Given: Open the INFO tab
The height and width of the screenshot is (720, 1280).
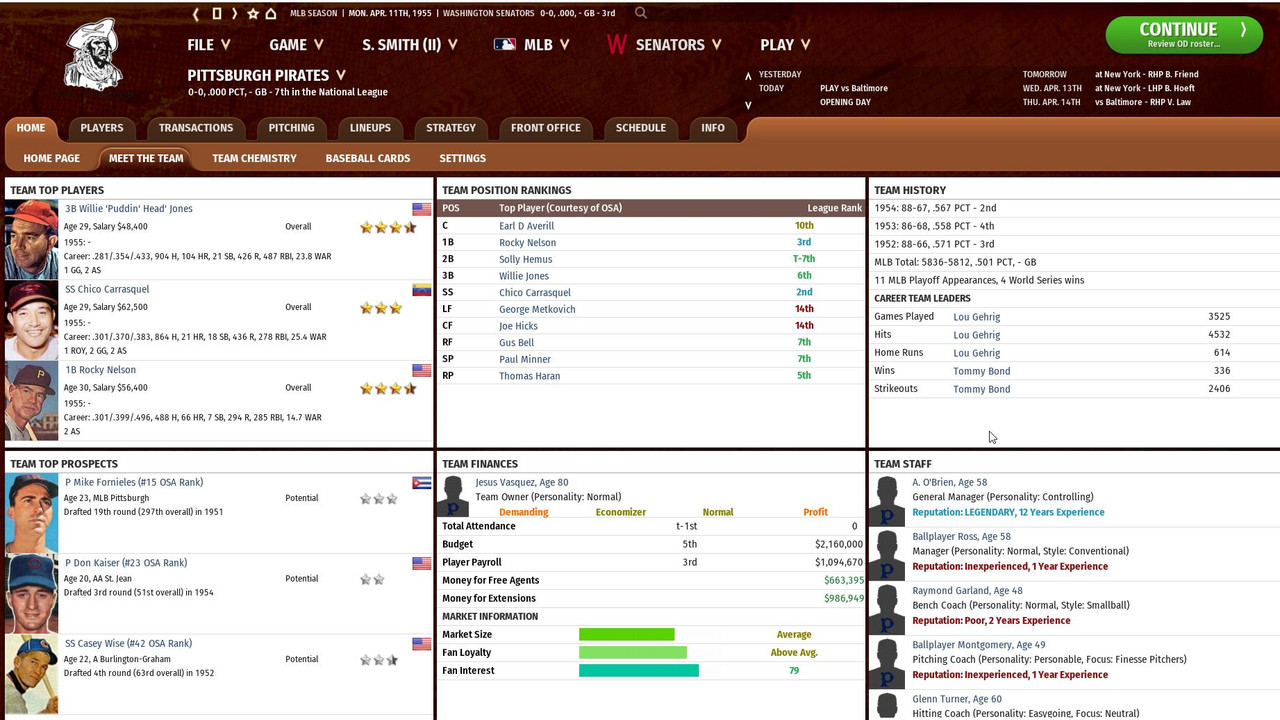Looking at the screenshot, I should 713,128.
